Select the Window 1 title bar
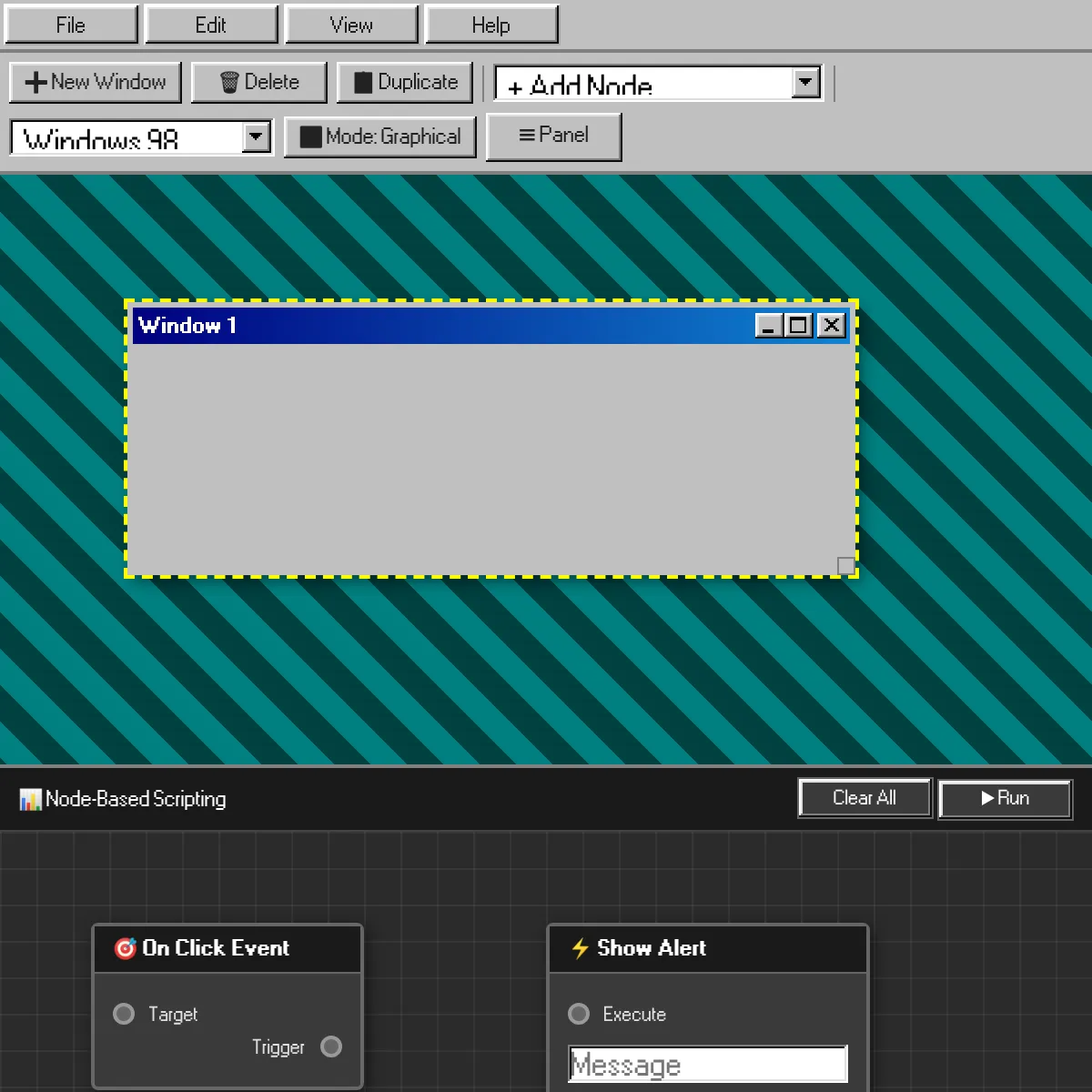The width and height of the screenshot is (1092, 1092). click(x=409, y=325)
